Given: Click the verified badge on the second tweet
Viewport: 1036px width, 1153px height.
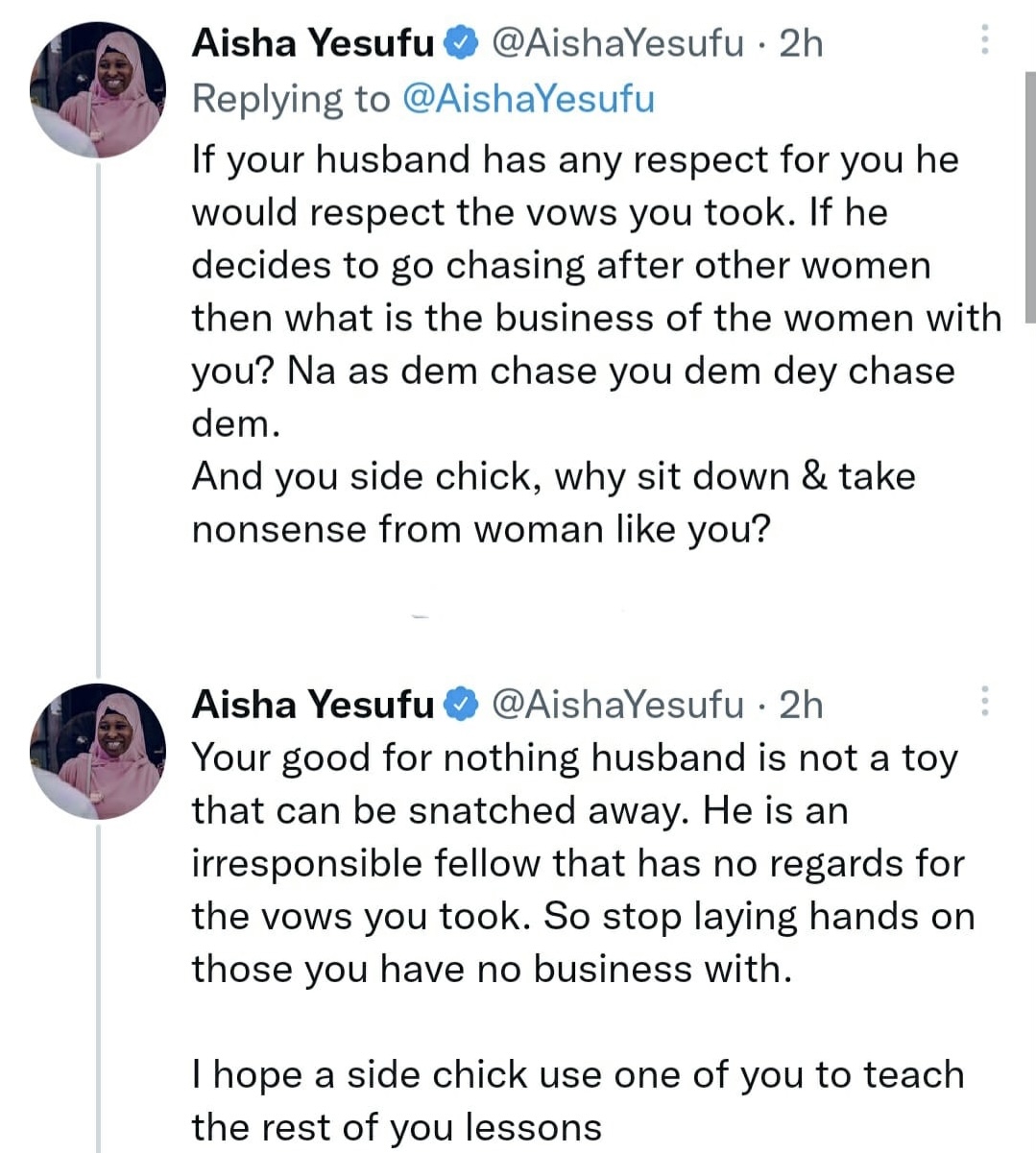Looking at the screenshot, I should pos(463,705).
